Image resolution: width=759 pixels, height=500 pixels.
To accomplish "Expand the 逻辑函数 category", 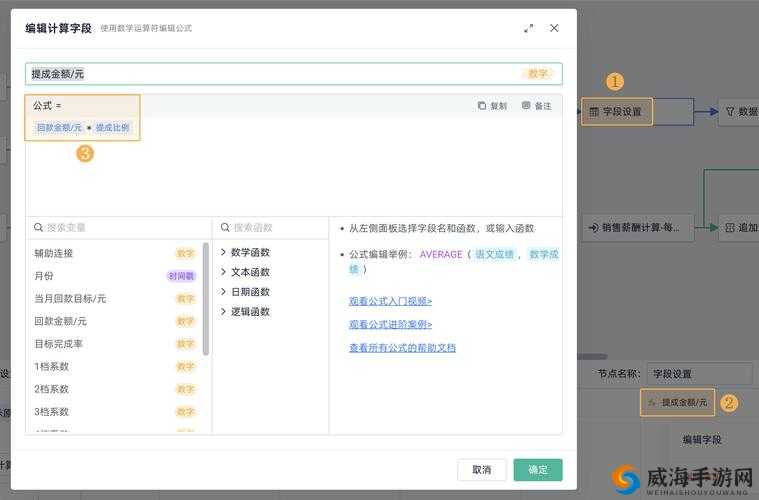I will point(245,312).
